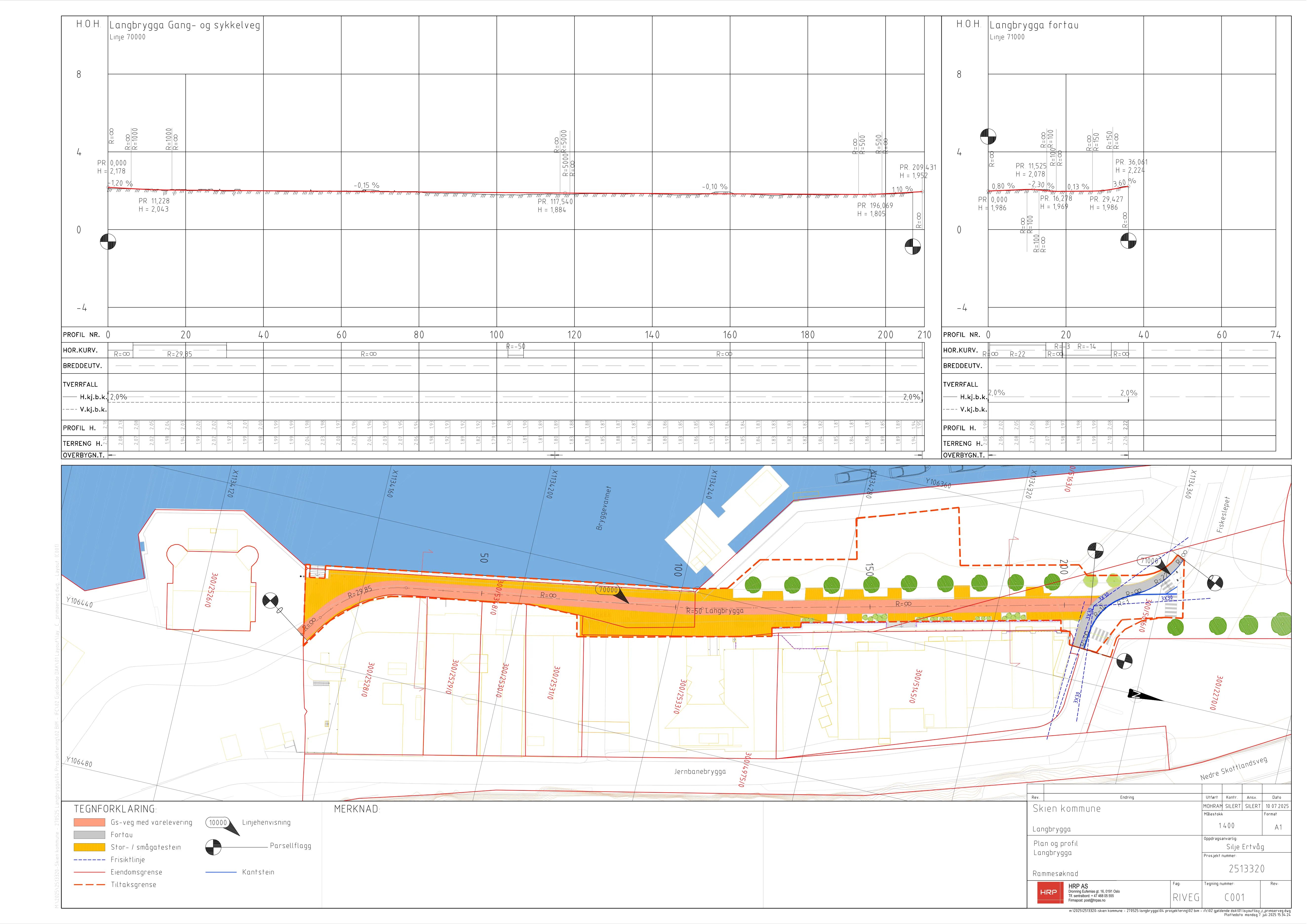The width and height of the screenshot is (1307, 924).
Task: Click the 'Linje 70000' subtitle
Action: (127, 37)
